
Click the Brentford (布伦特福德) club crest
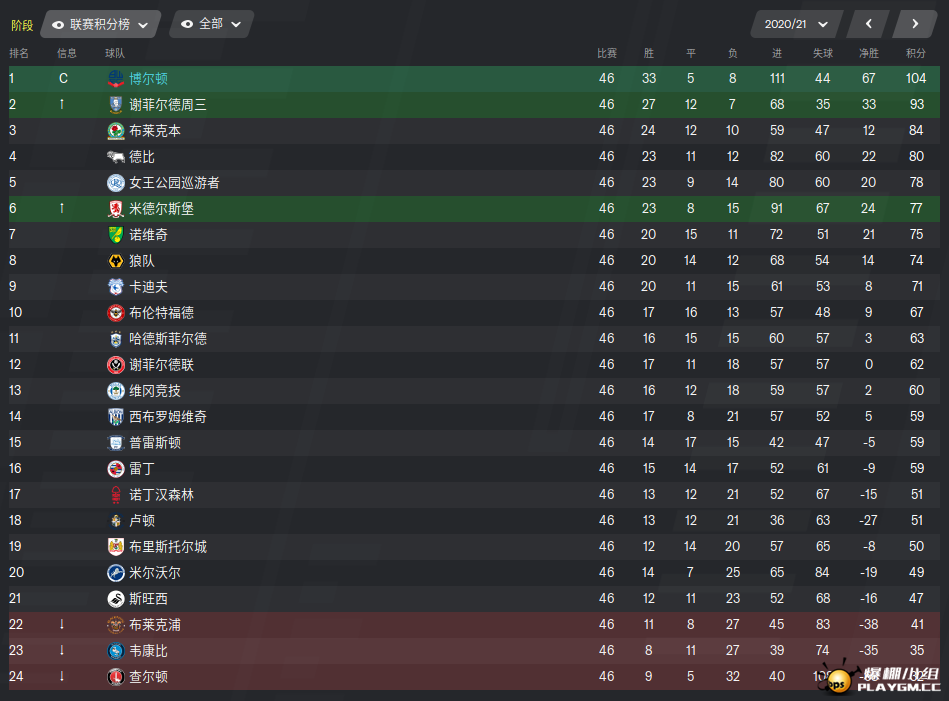click(116, 312)
